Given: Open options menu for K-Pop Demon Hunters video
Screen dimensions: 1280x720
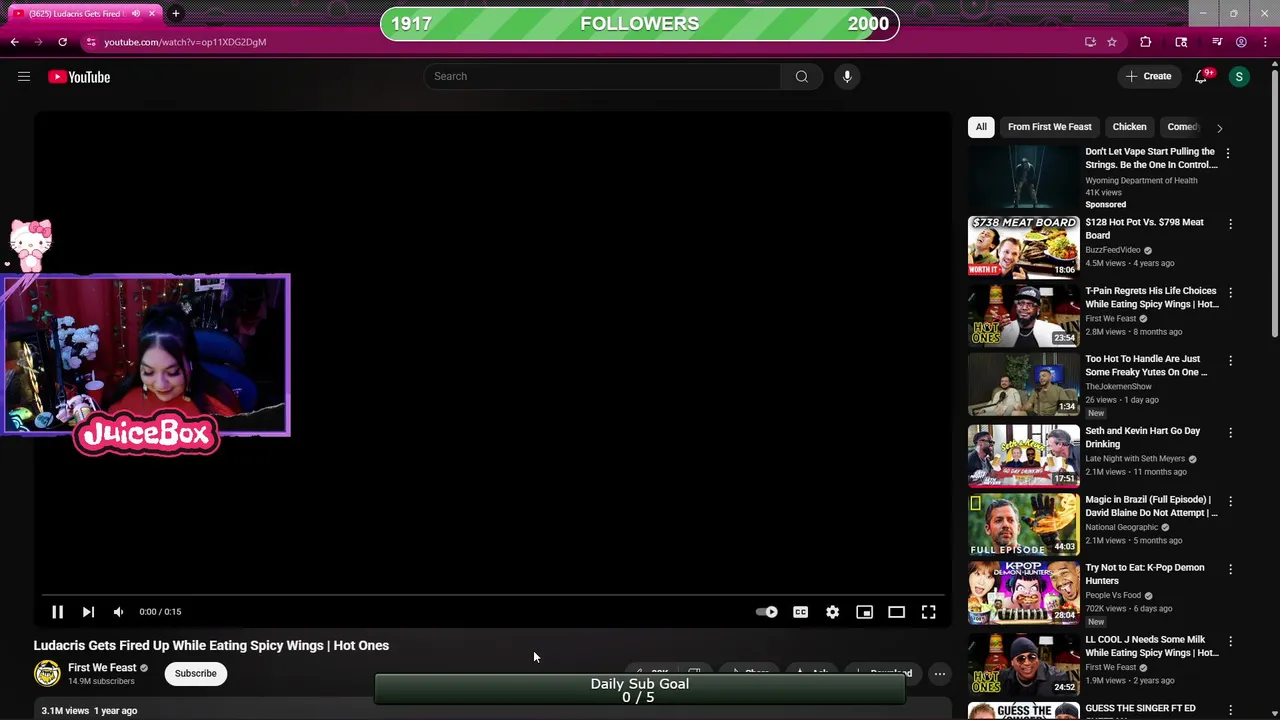Looking at the screenshot, I should [x=1230, y=569].
